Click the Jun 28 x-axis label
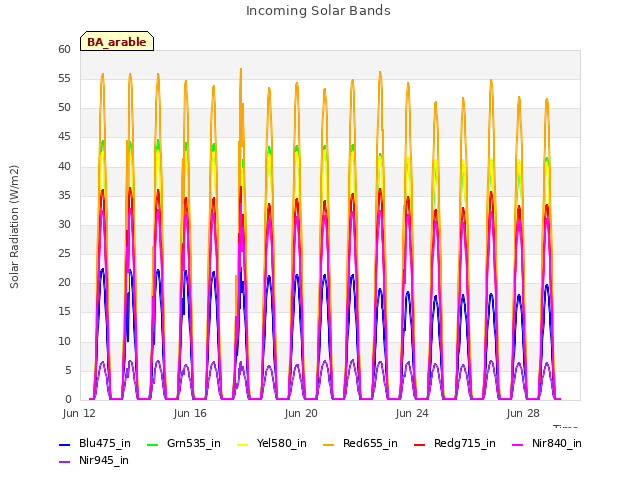 (523, 413)
